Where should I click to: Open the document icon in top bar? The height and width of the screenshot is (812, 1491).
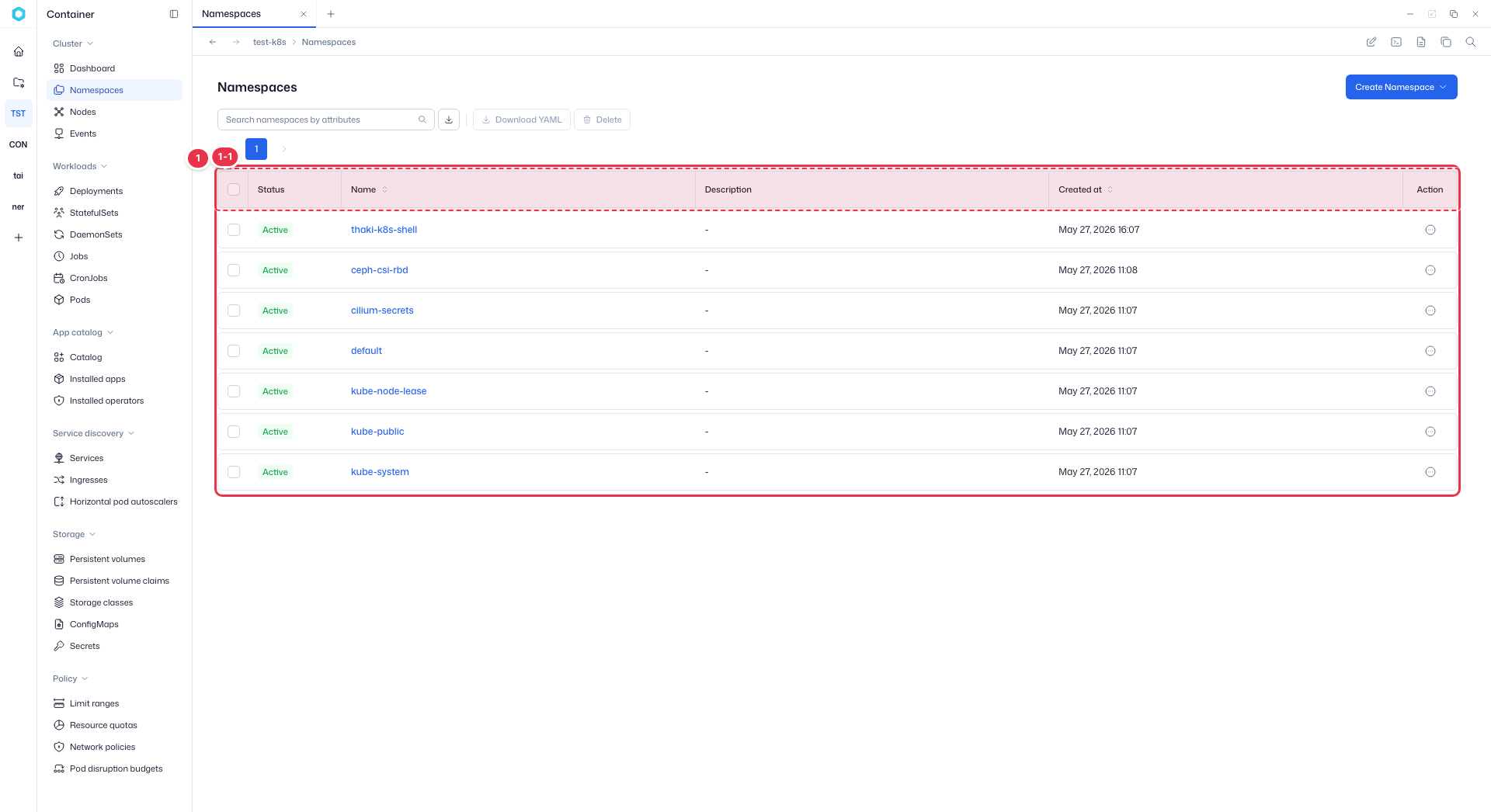click(1421, 42)
